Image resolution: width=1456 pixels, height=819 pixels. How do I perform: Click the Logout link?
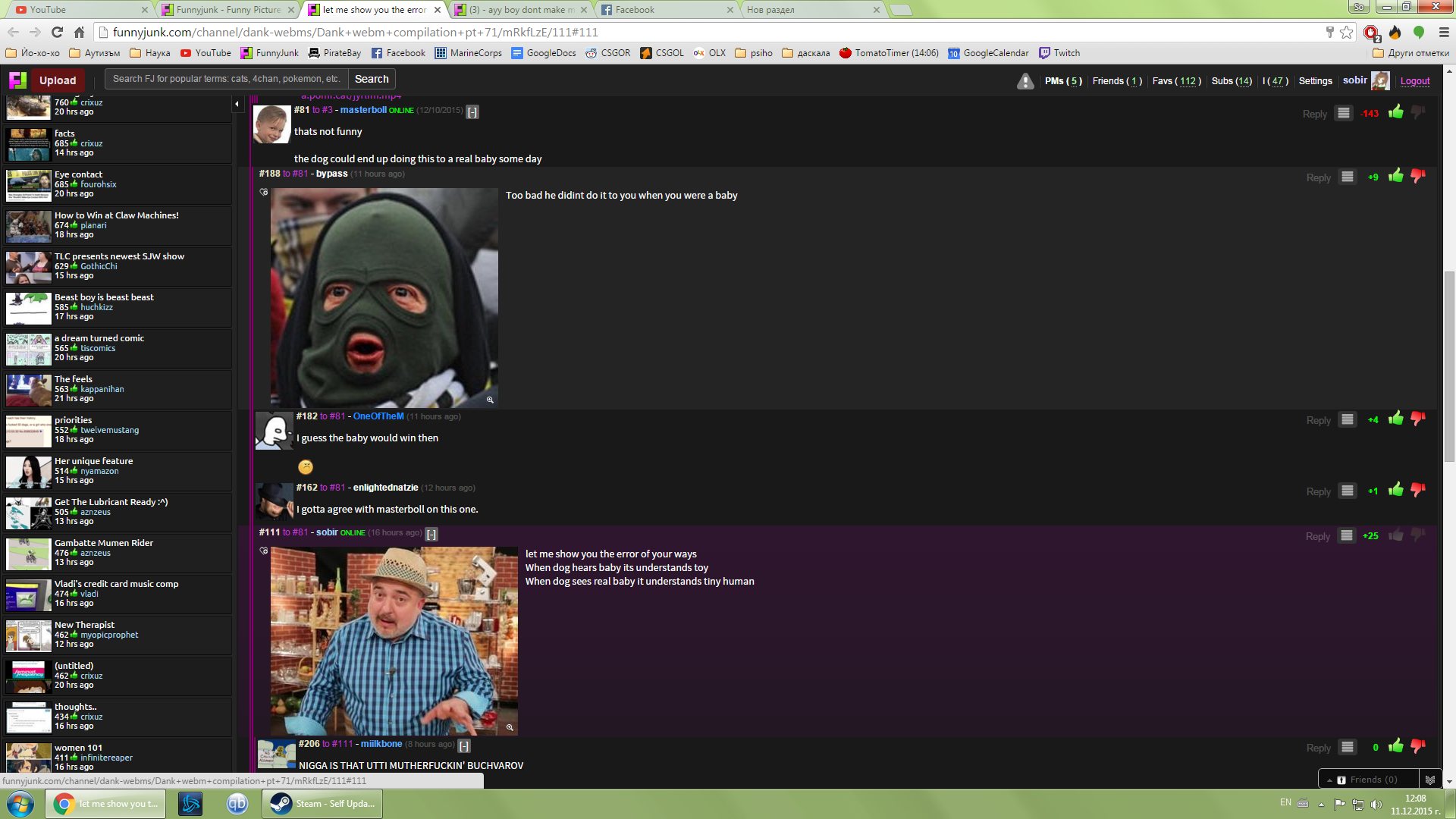[x=1414, y=81]
